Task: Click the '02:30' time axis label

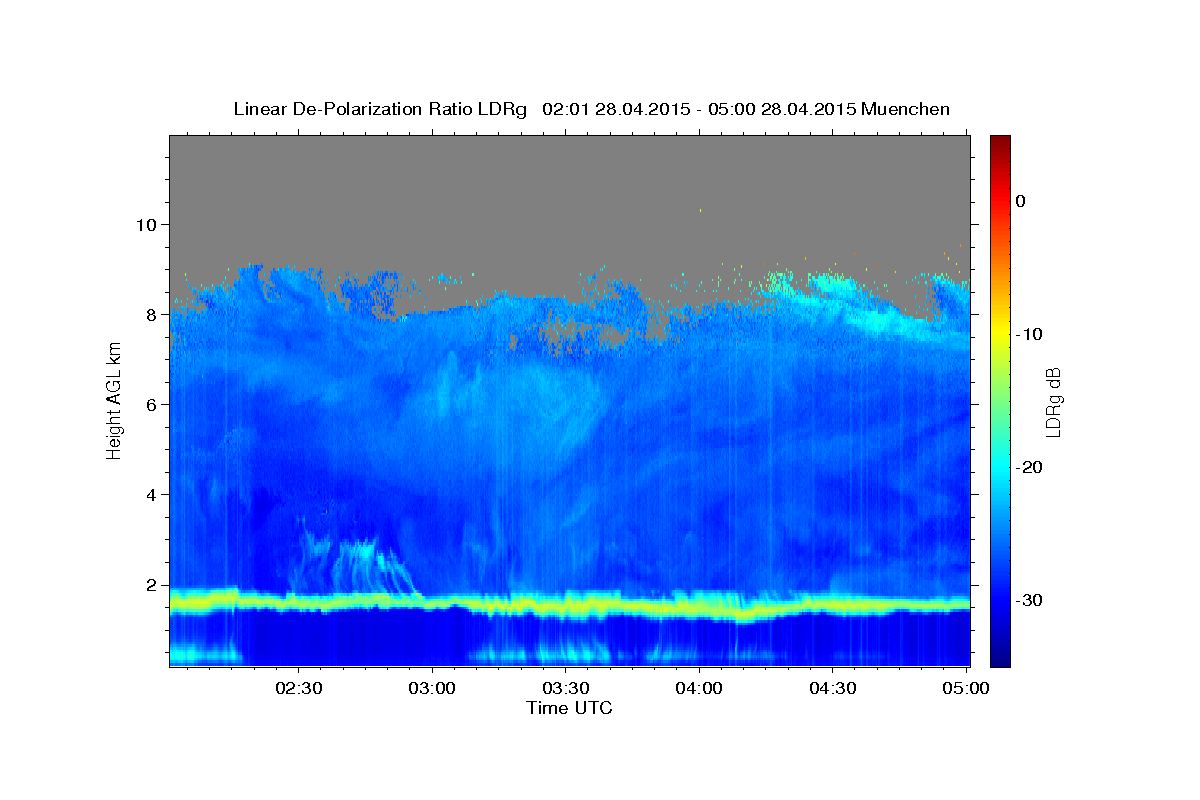Action: click(298, 688)
